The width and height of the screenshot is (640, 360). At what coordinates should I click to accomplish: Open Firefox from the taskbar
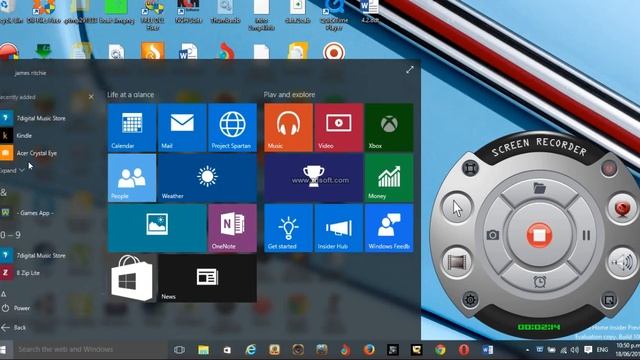(x=369, y=350)
